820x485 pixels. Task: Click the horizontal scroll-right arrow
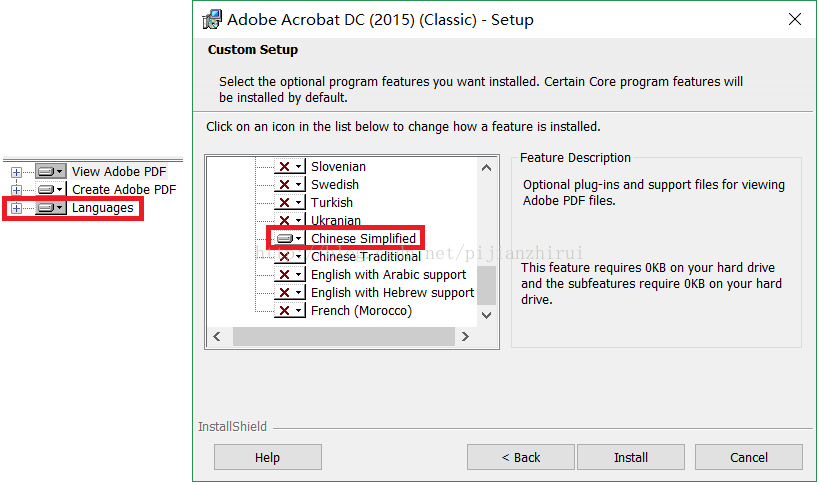tap(465, 336)
